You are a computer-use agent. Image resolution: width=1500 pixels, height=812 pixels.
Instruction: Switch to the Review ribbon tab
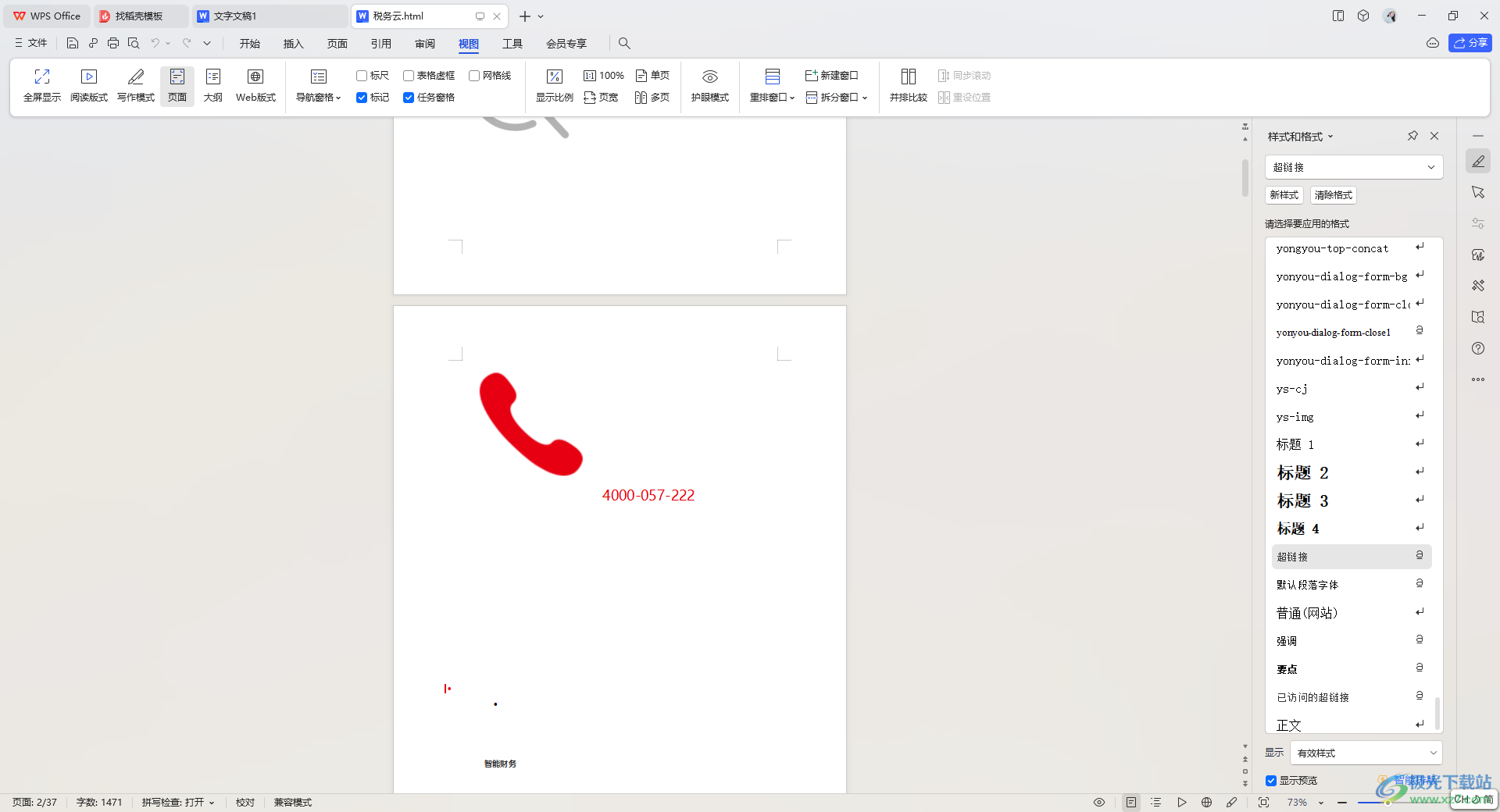[425, 44]
